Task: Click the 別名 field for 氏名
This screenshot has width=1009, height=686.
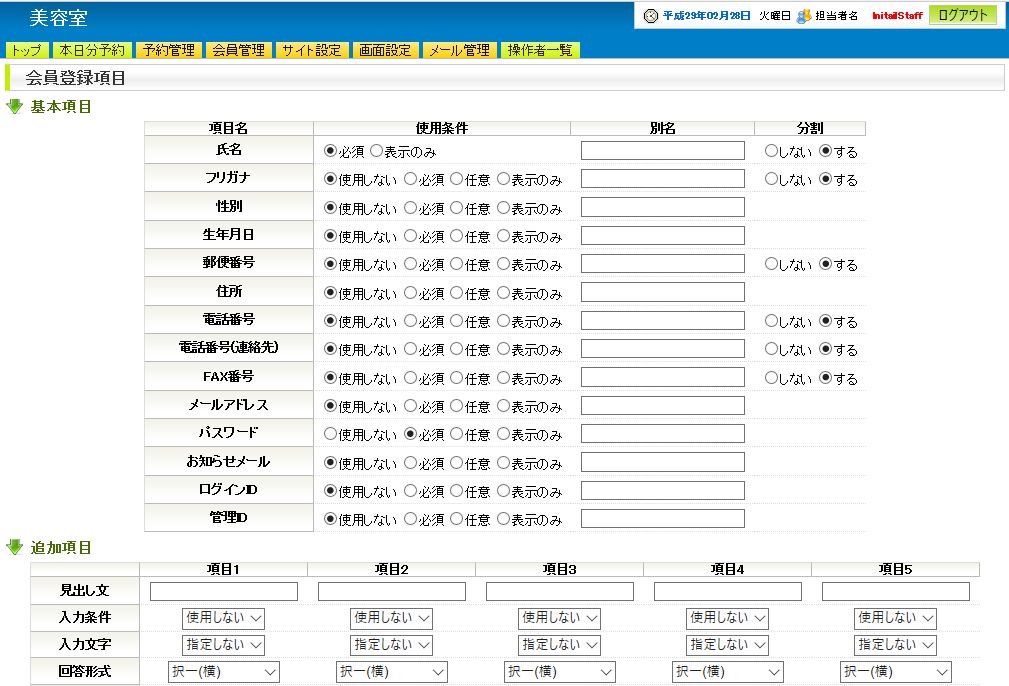Action: [x=663, y=151]
